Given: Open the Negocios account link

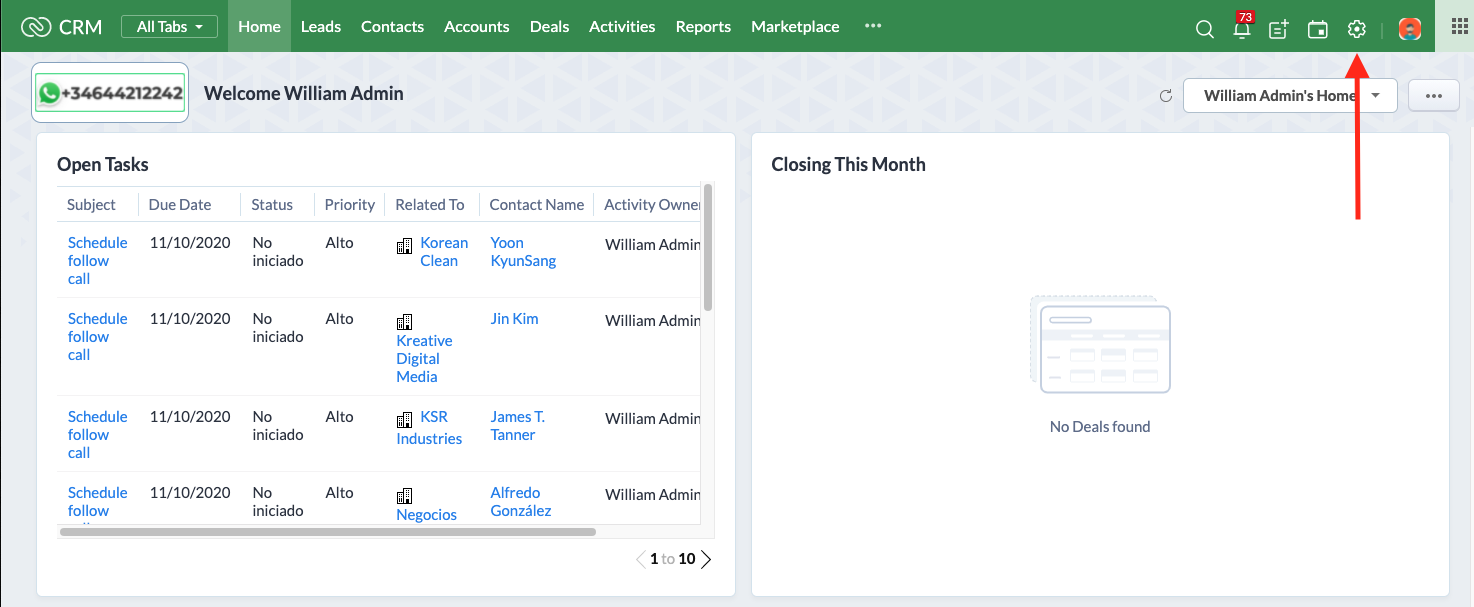Looking at the screenshot, I should [x=426, y=515].
